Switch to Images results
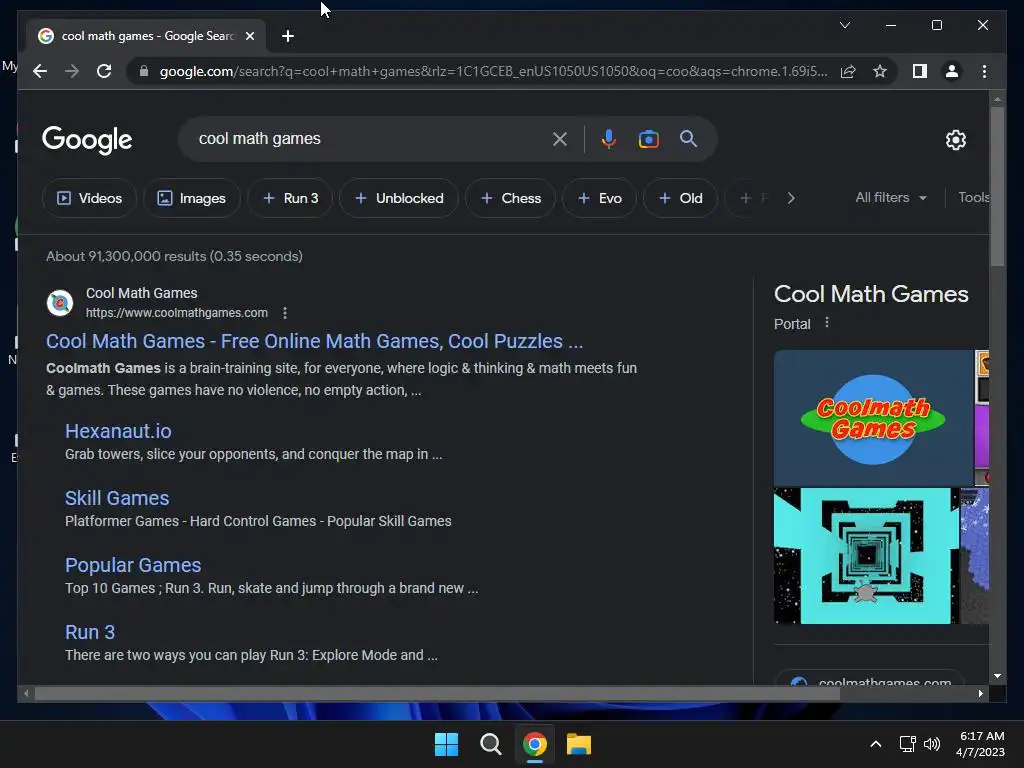This screenshot has width=1024, height=768. click(191, 198)
